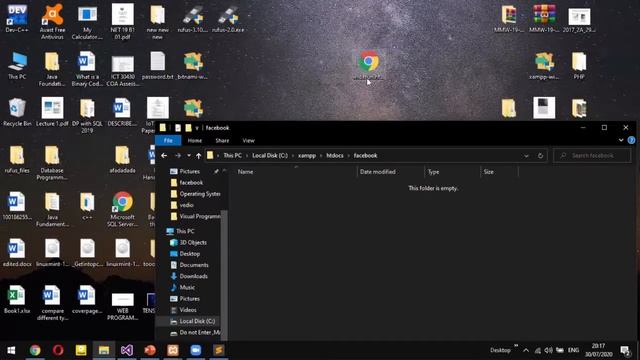Open the PHP folder on the desktop
The height and width of the screenshot is (360, 640).
click(x=579, y=65)
